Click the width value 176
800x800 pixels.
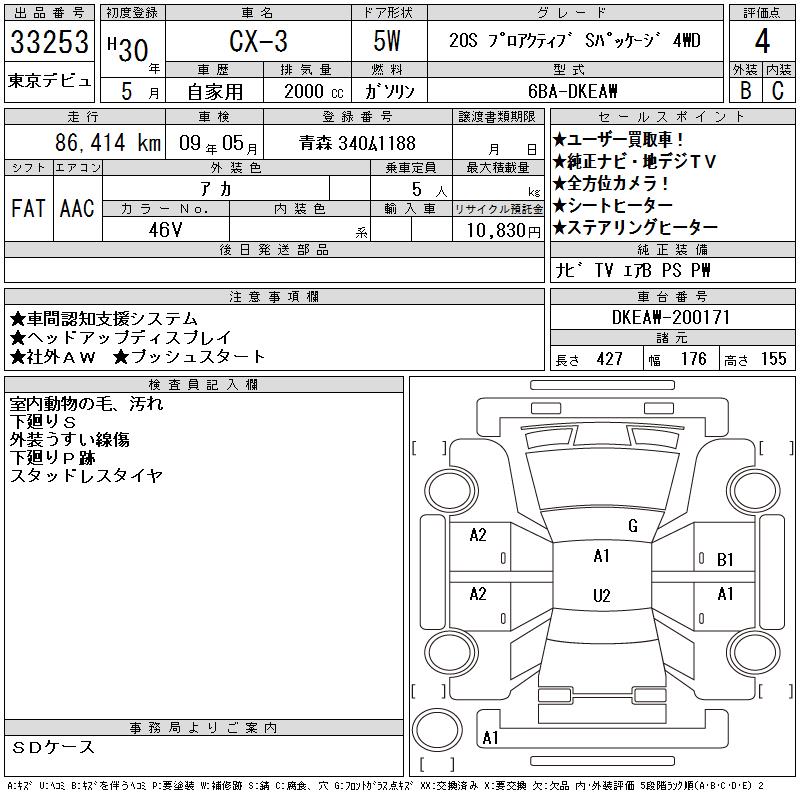(693, 359)
